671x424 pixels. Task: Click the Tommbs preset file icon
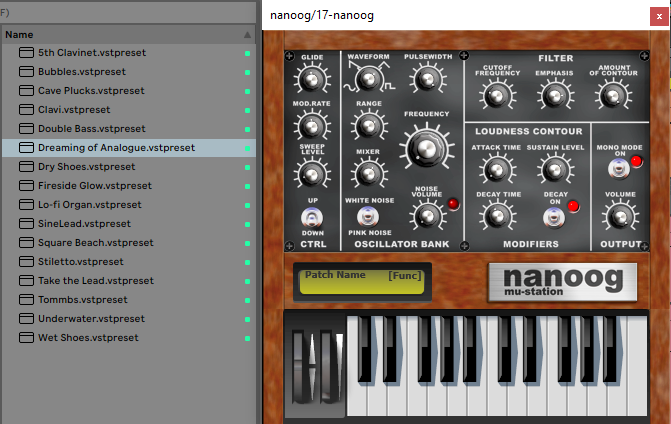(x=26, y=299)
